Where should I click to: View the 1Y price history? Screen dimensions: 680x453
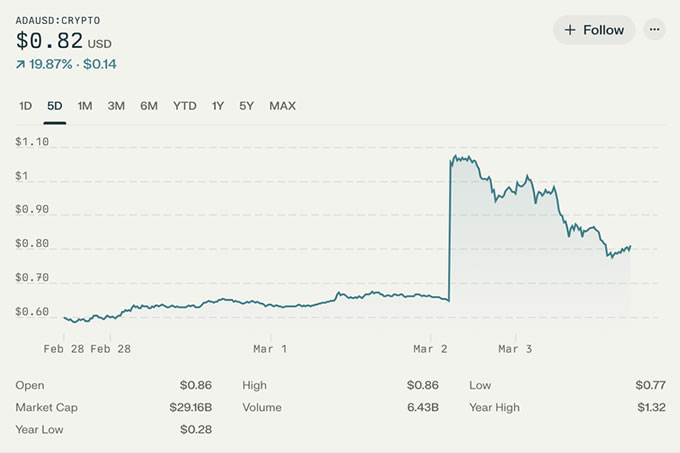click(x=218, y=106)
